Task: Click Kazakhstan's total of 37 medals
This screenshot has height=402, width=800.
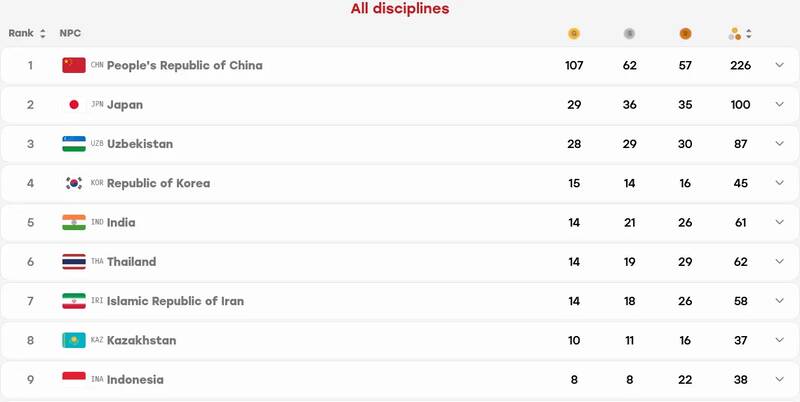Action: point(740,340)
